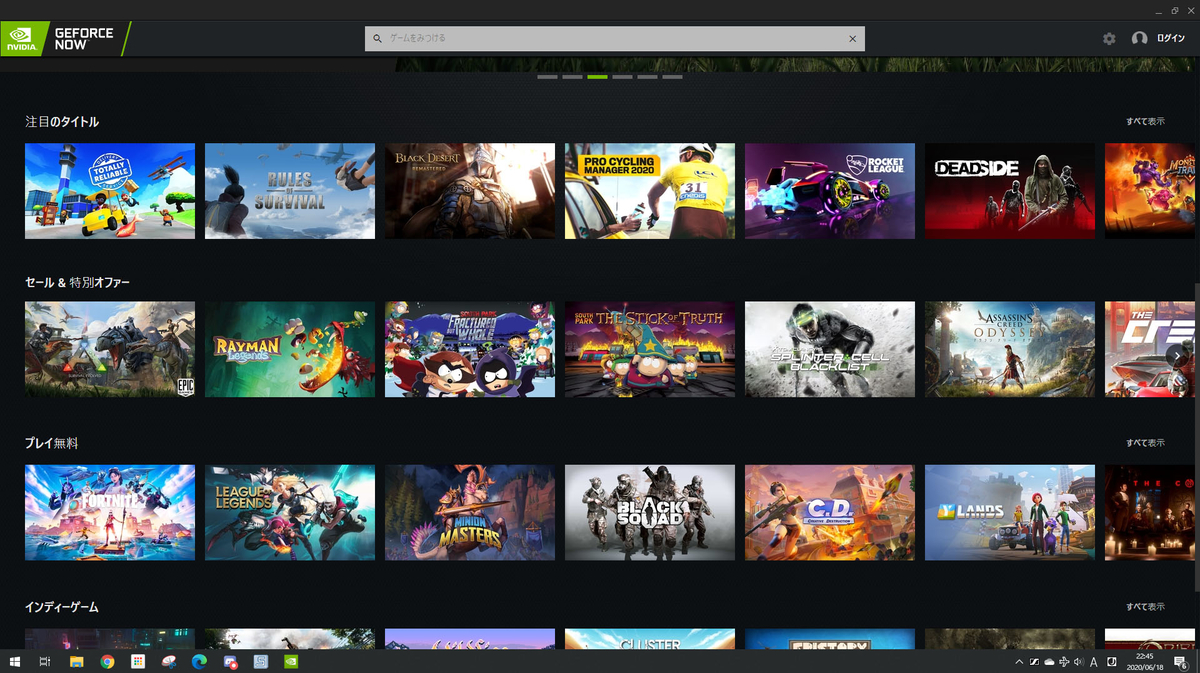
Task: Open the blue S app on the taskbar
Action: (x=260, y=662)
